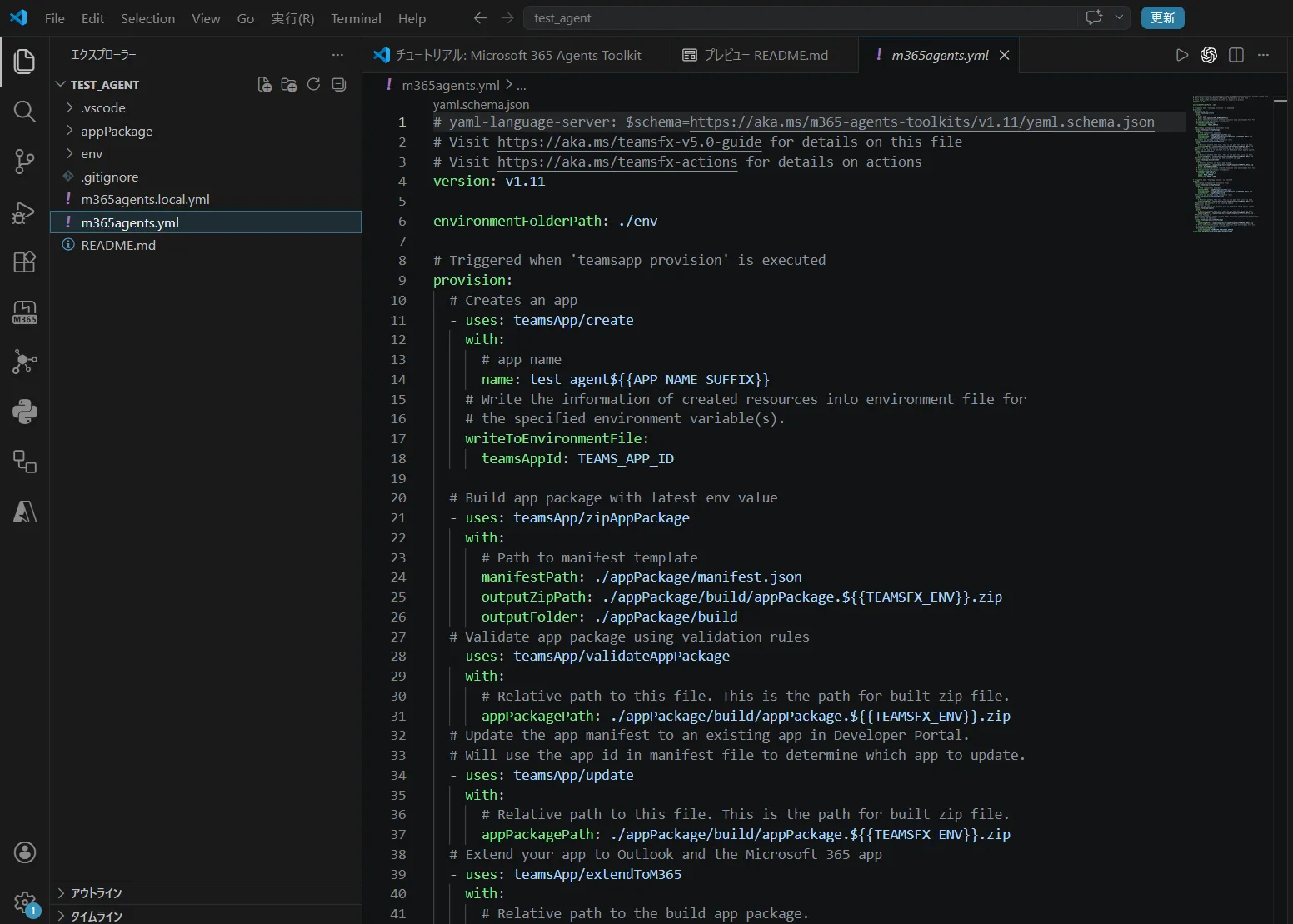Image resolution: width=1293 pixels, height=924 pixels.
Task: Expand the env folder
Action: click(x=70, y=153)
